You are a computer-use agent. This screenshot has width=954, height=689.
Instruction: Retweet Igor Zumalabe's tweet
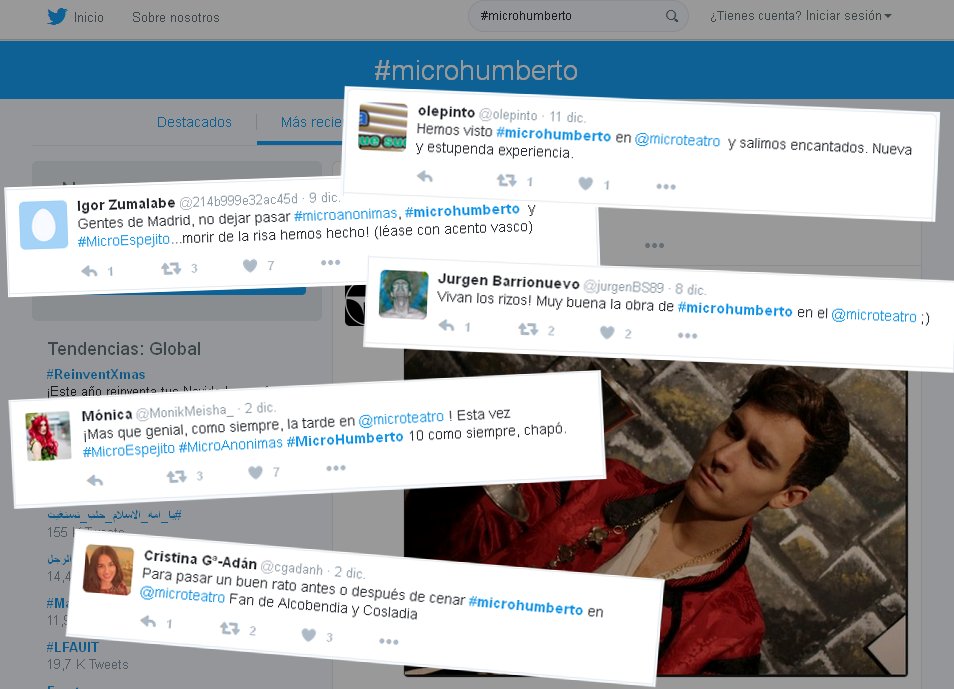tap(171, 268)
